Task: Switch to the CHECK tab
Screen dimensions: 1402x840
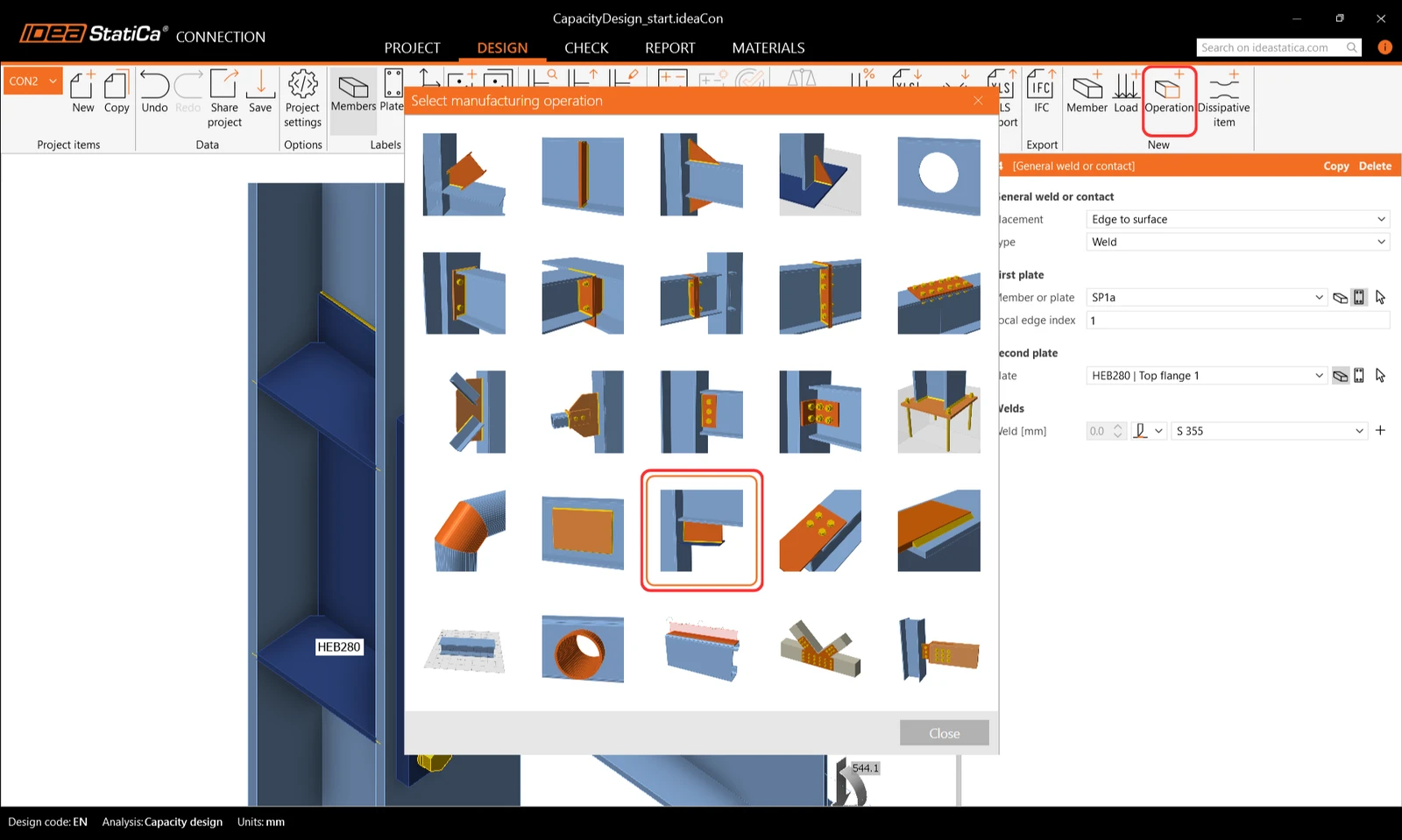Action: pos(586,48)
